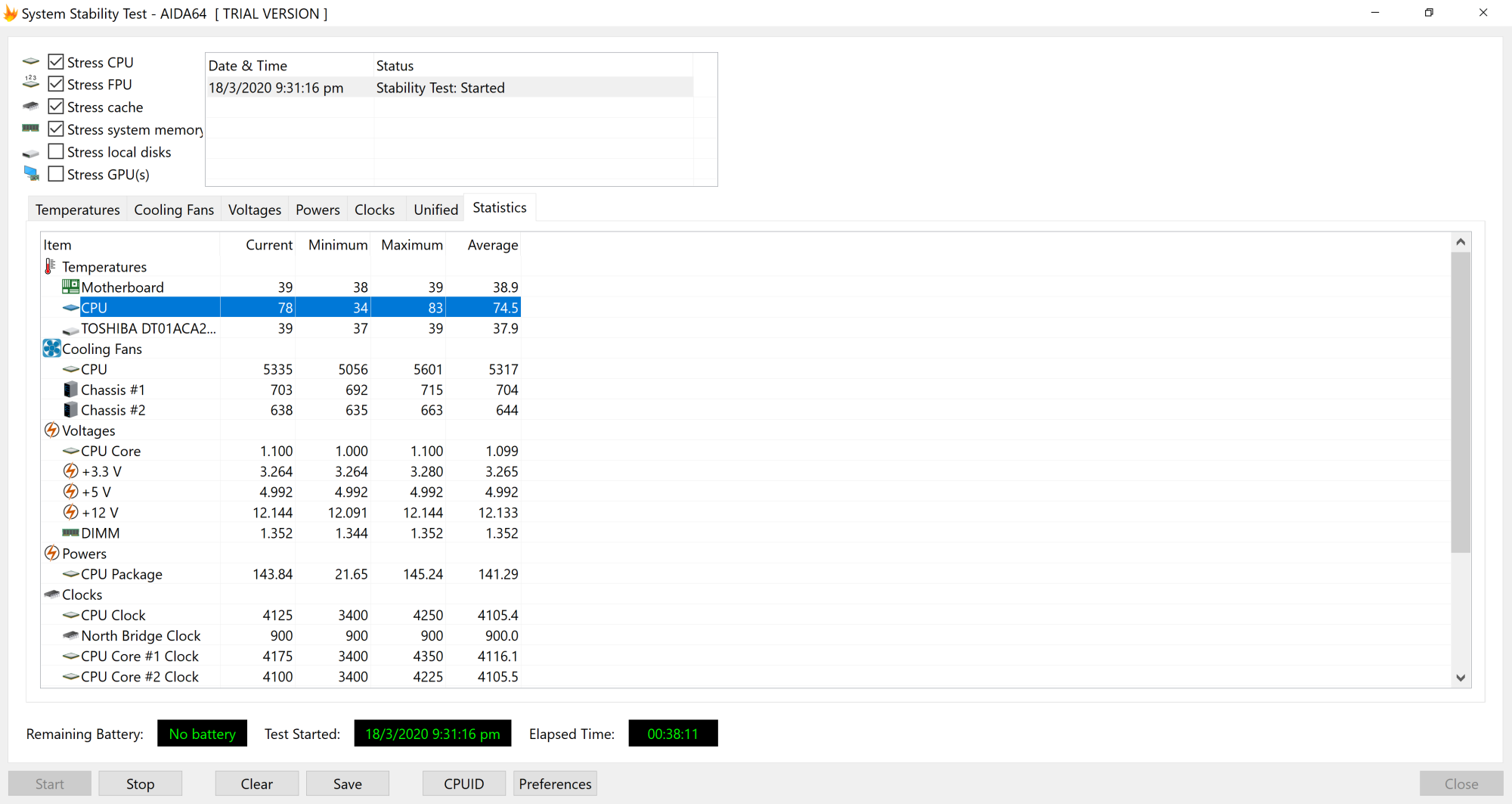Switch to the Cooling Fans tab
The width and height of the screenshot is (1512, 804).
(x=174, y=210)
